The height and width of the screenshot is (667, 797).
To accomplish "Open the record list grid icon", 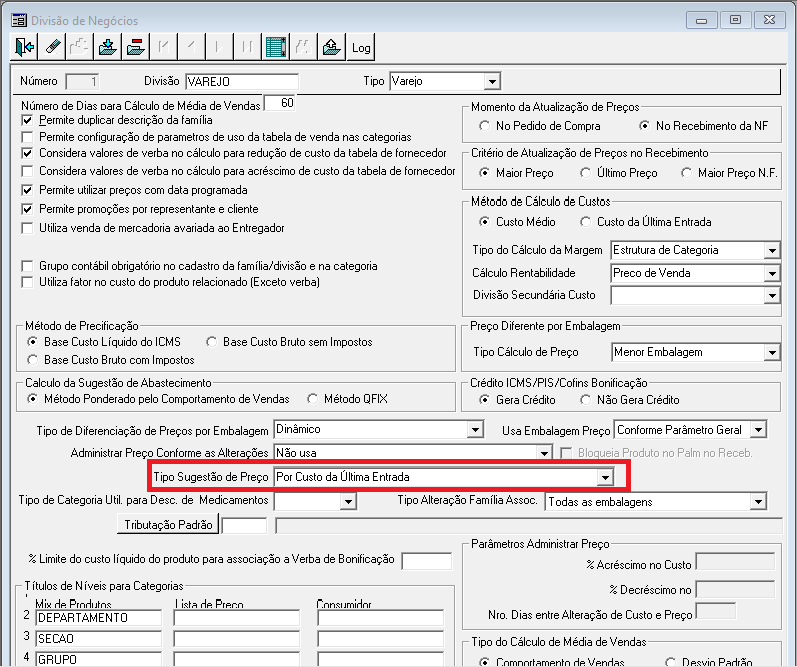I will pos(276,47).
